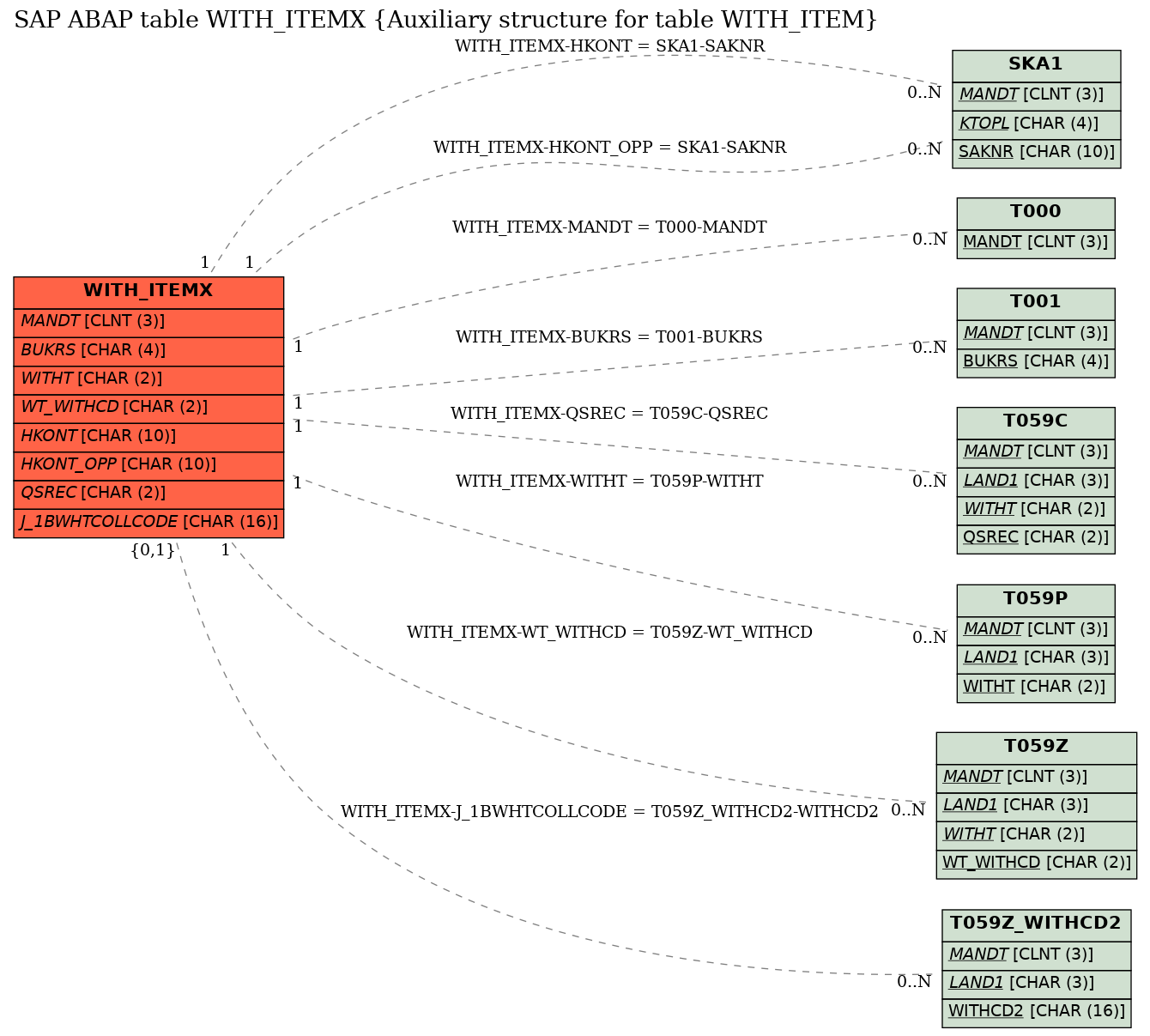Select MANDT [CLNT (3)] field in WITH_ITEMX

point(148,322)
